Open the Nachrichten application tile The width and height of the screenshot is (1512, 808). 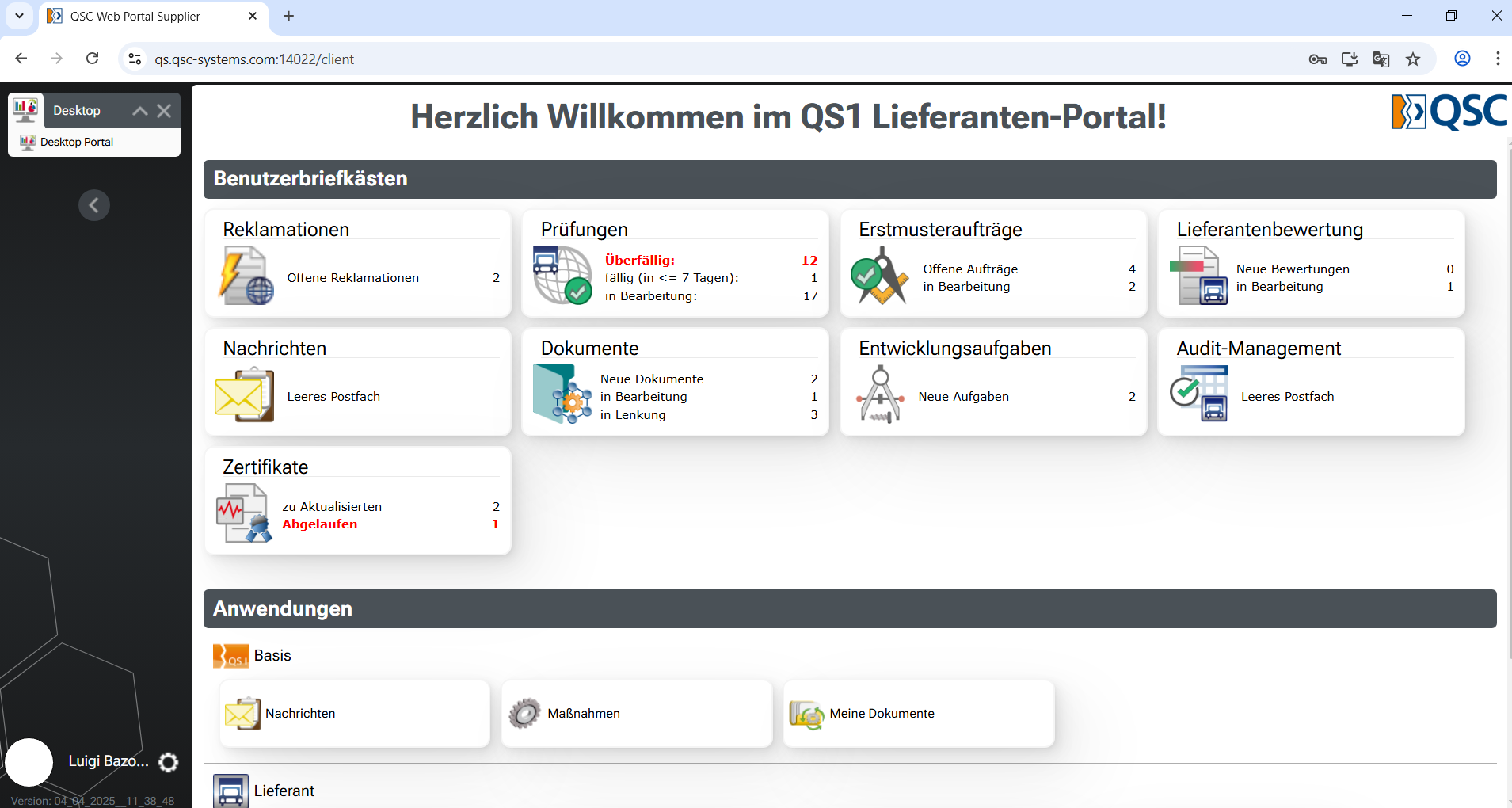(x=355, y=714)
